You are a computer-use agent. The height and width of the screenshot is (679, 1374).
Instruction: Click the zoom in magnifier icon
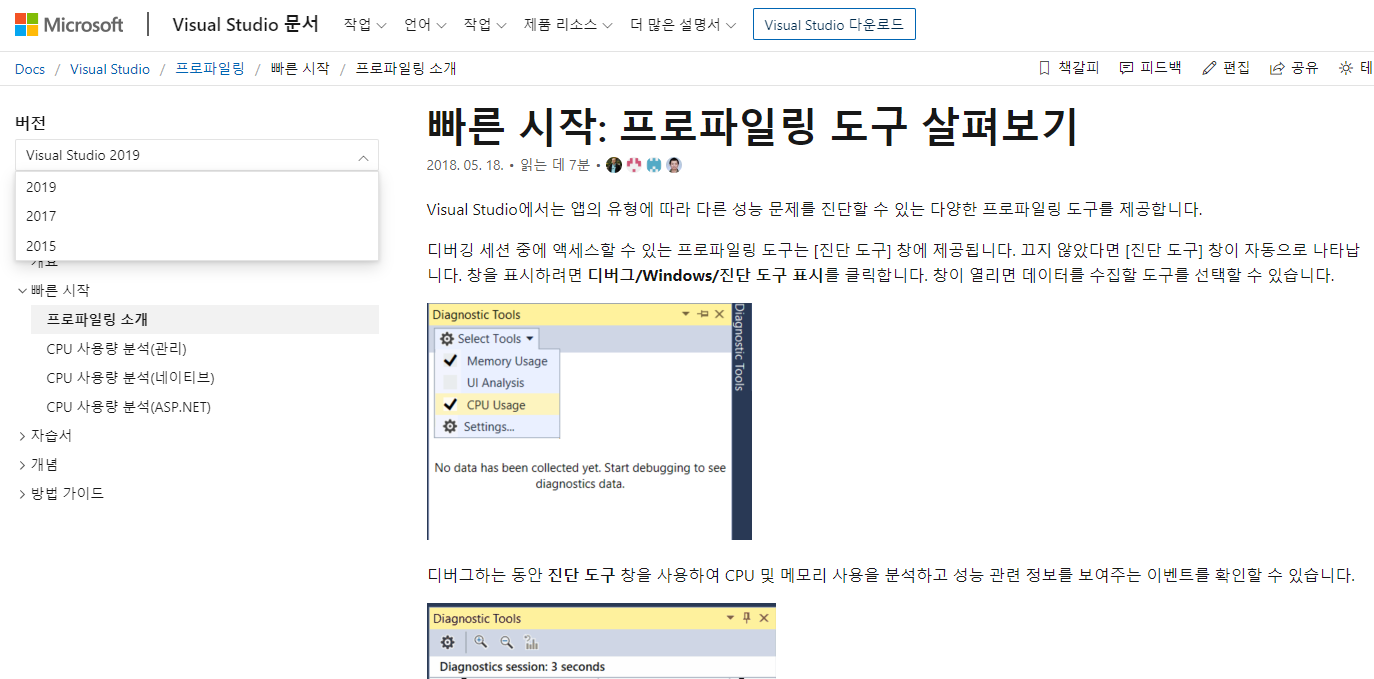(481, 642)
